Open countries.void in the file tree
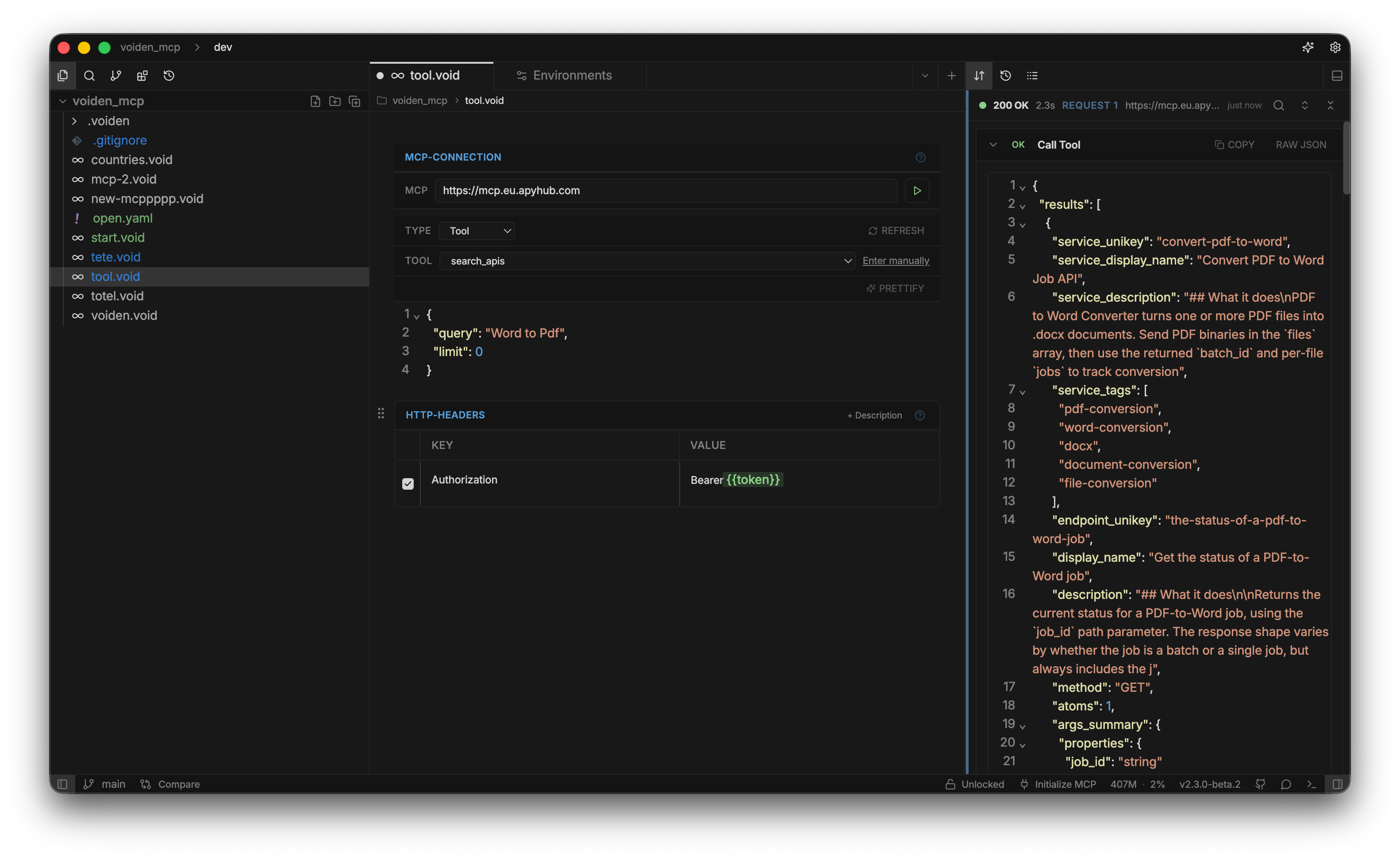Viewport: 1400px width, 859px height. (132, 160)
